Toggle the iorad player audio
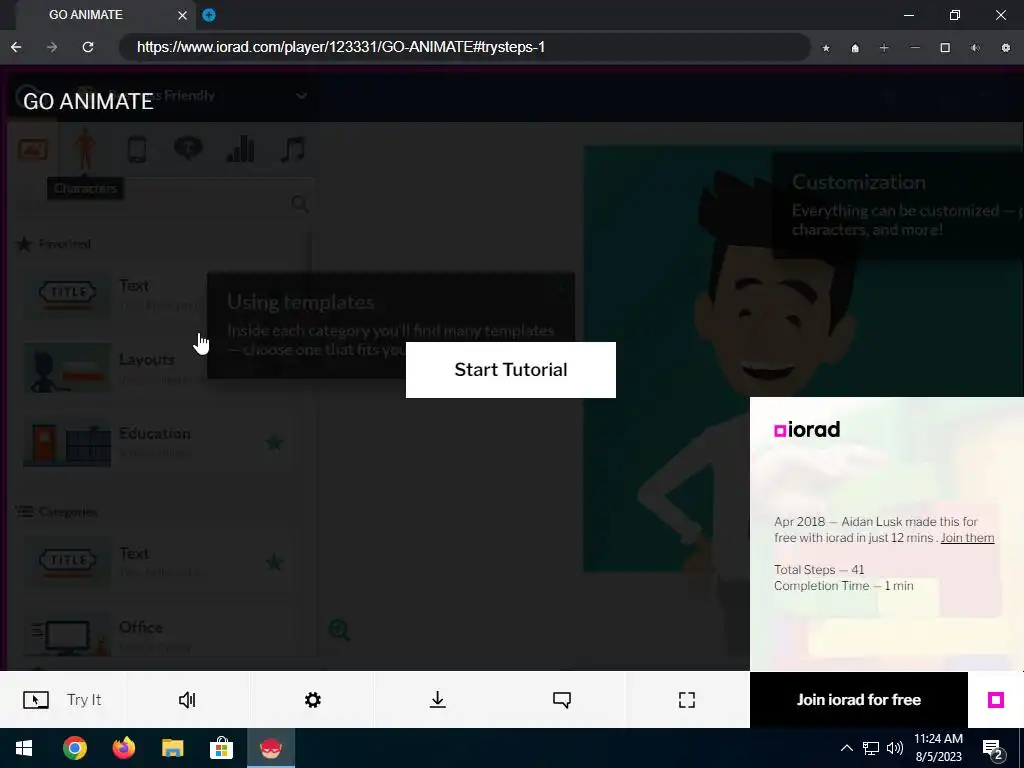 point(187,700)
